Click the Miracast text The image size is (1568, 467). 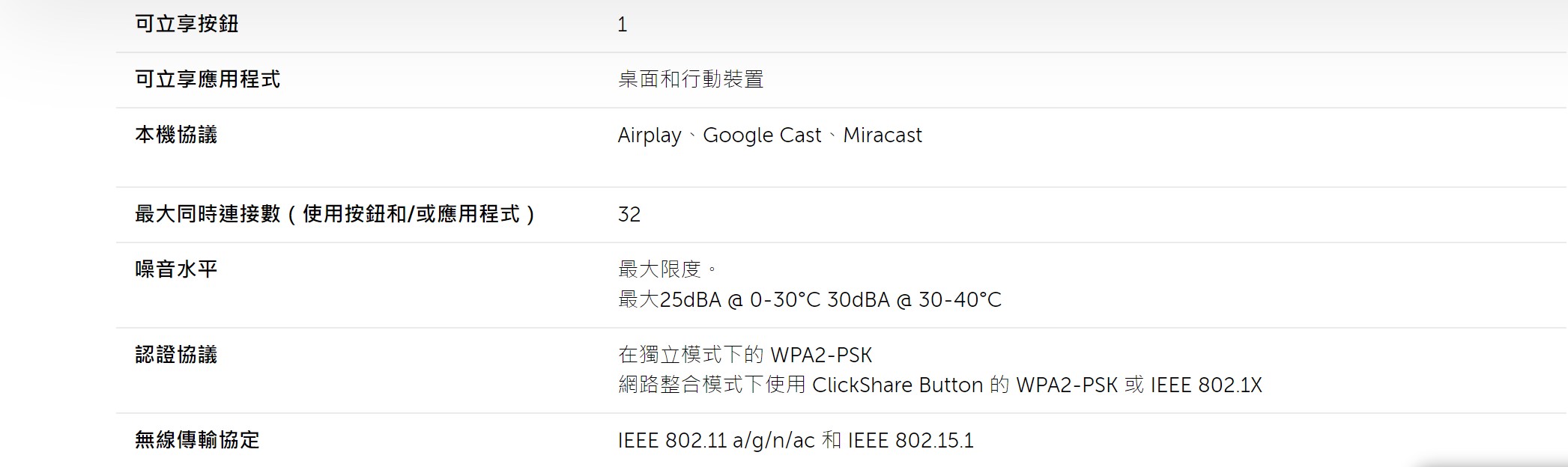click(x=883, y=135)
